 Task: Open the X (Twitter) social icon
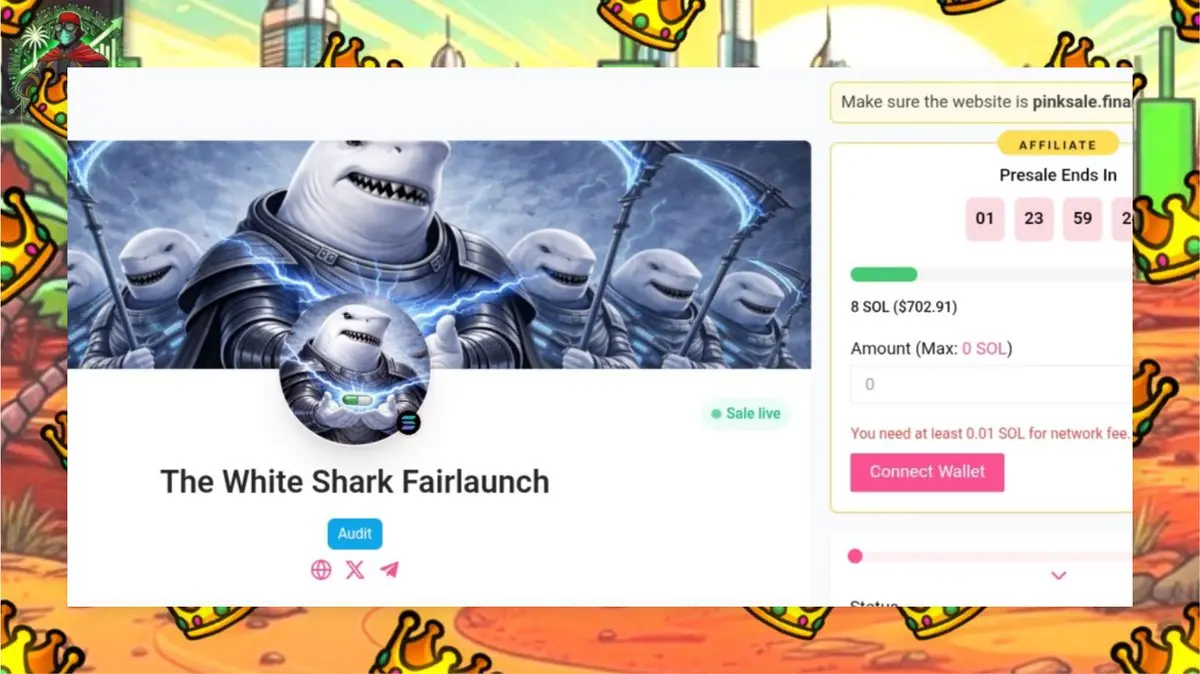pyautogui.click(x=355, y=570)
